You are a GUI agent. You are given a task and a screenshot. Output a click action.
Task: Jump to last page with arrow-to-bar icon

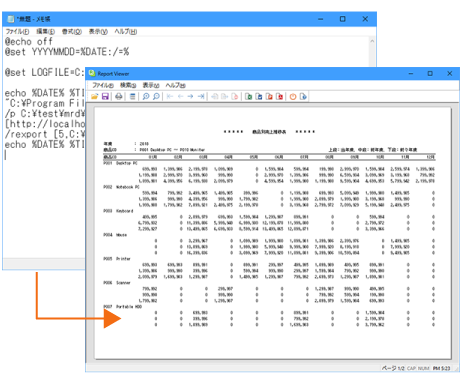click(x=201, y=97)
